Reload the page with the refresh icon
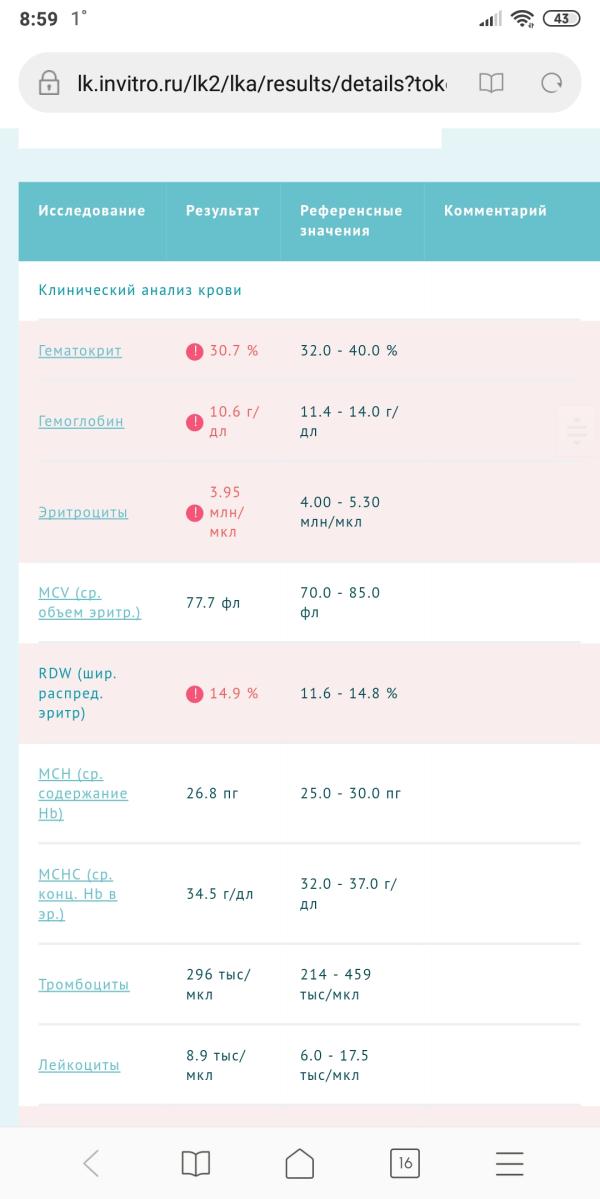The width and height of the screenshot is (600, 1199). coord(551,83)
